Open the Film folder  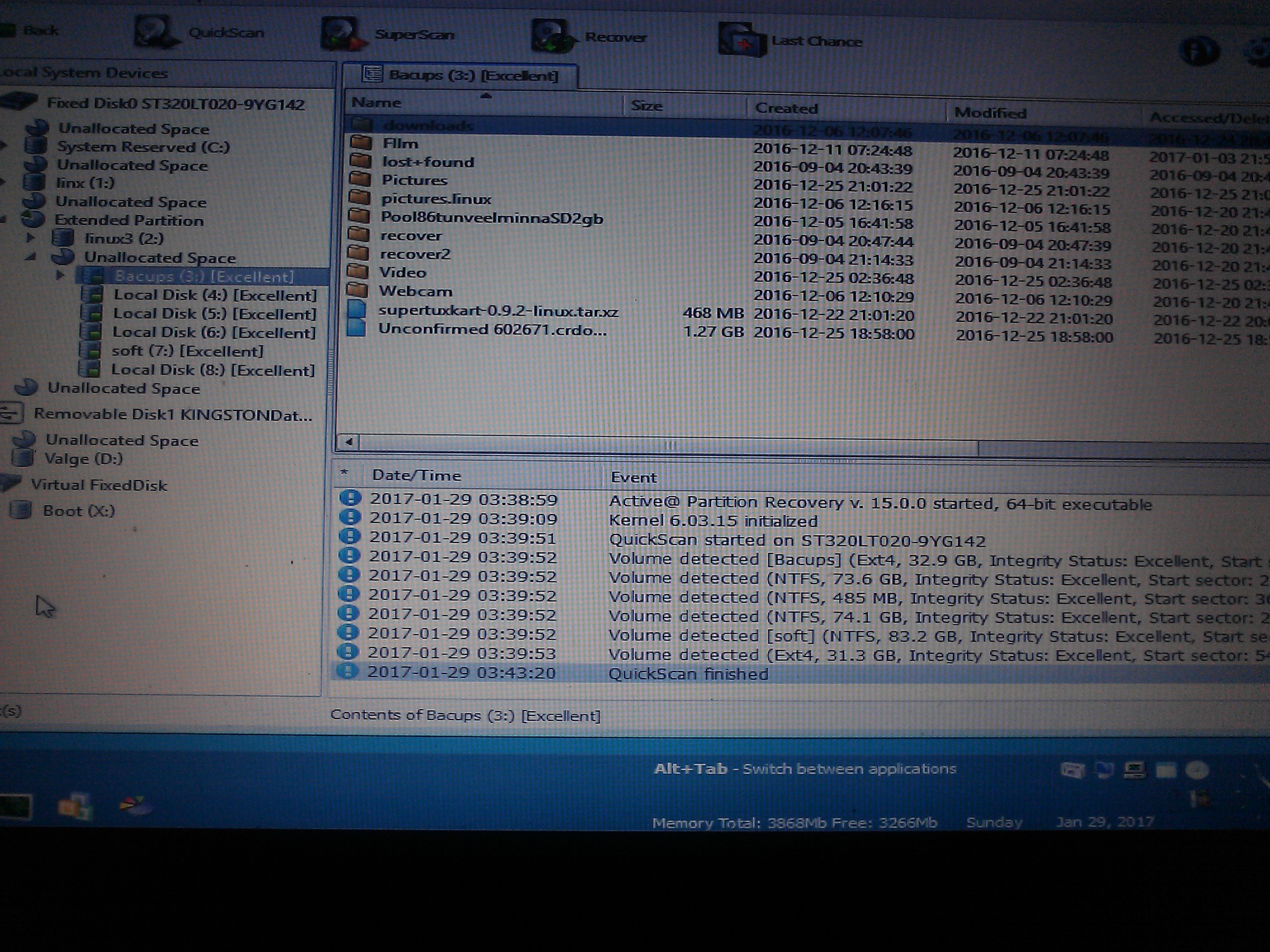[400, 143]
